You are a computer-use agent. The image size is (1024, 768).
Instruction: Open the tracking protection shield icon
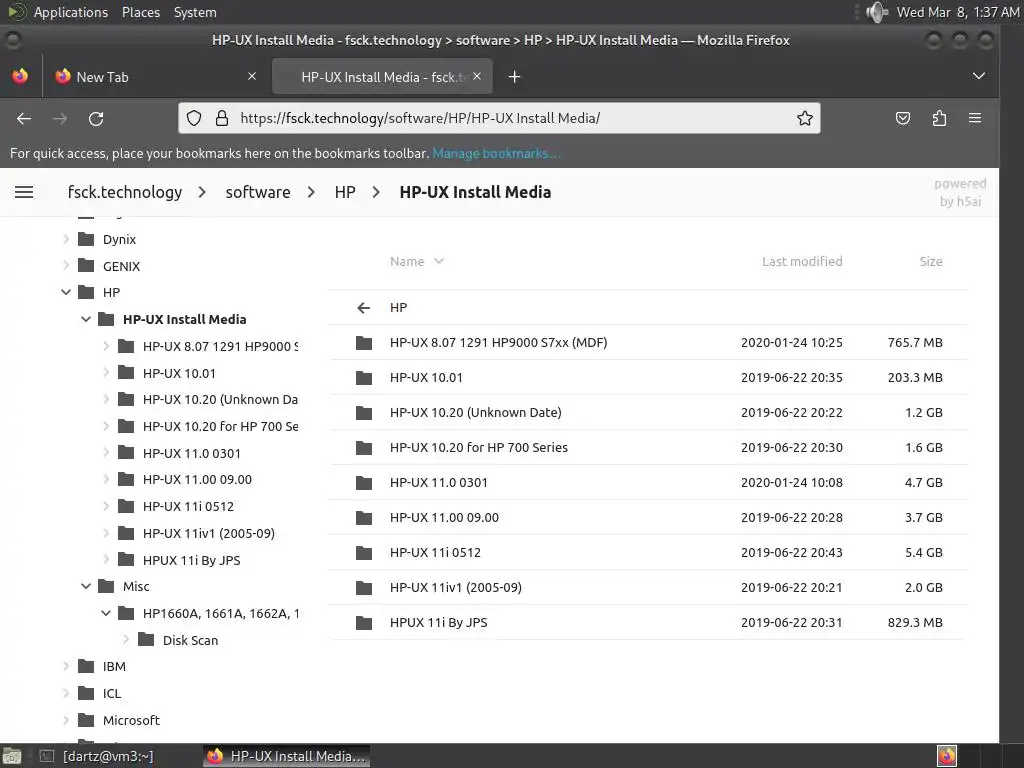pos(194,118)
